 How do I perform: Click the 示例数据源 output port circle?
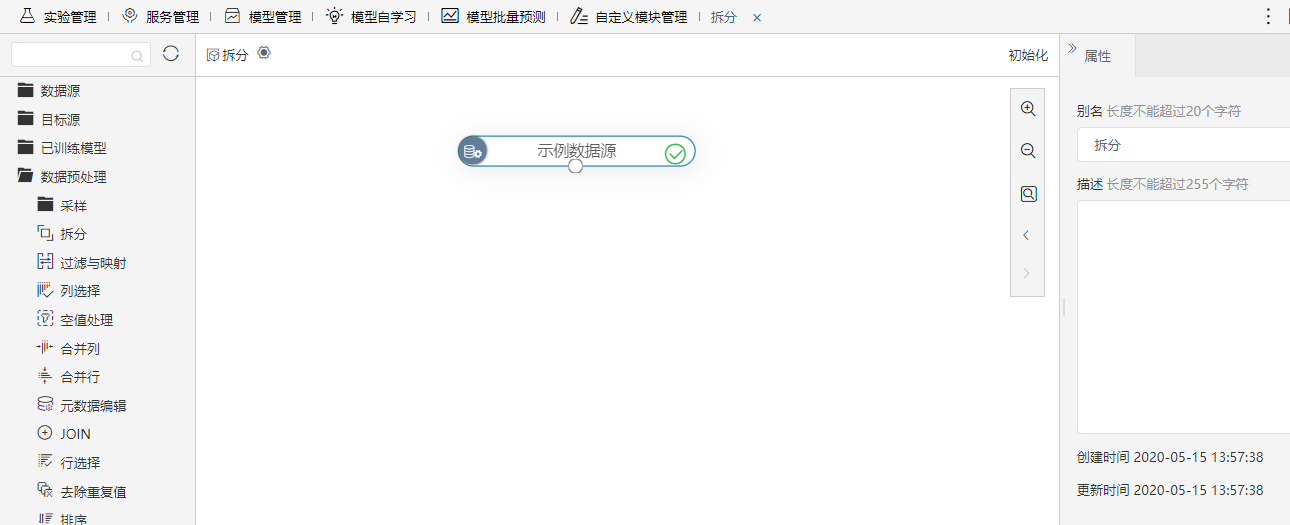pyautogui.click(x=575, y=166)
